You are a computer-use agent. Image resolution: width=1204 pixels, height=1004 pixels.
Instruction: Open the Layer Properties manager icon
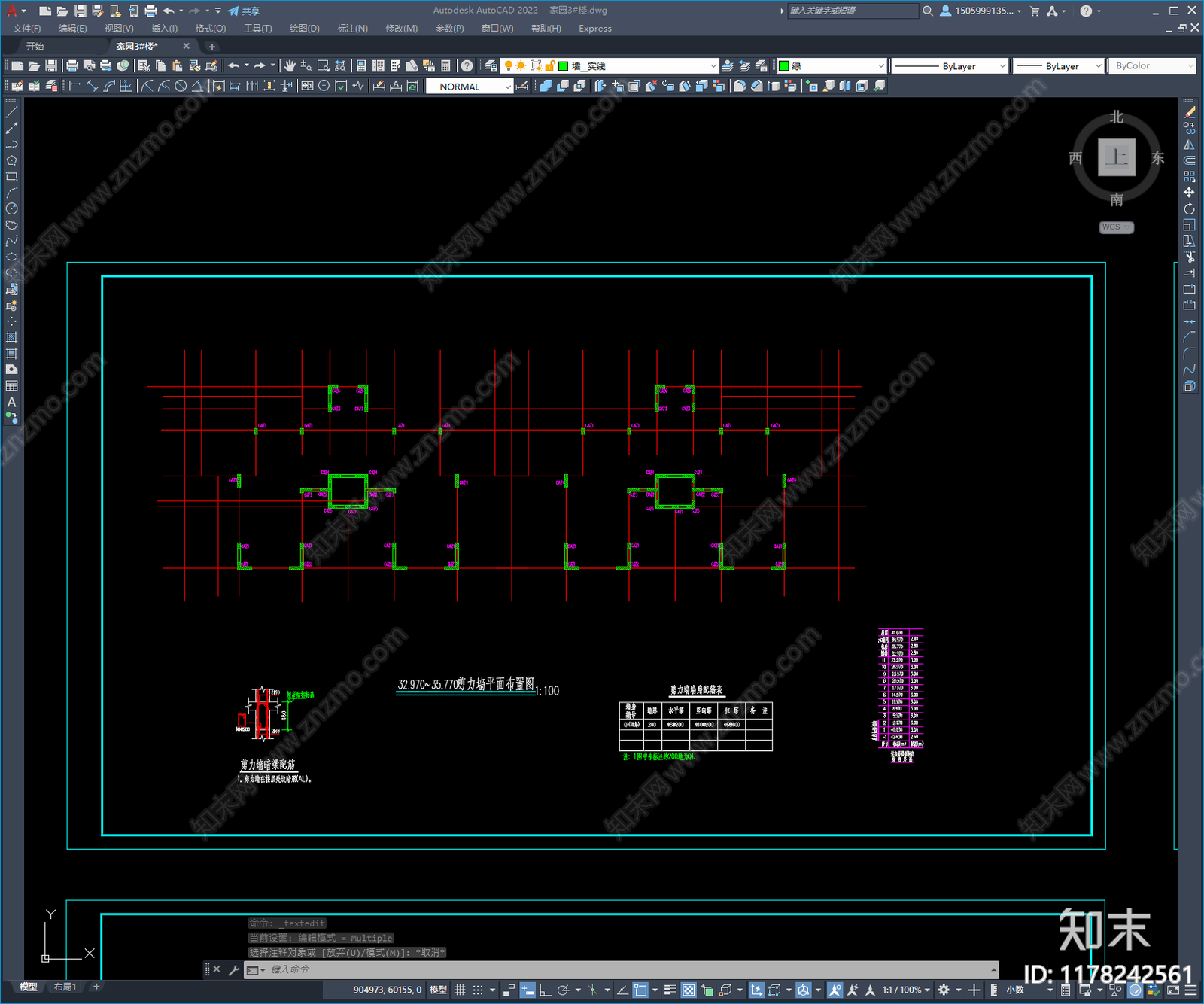tap(491, 66)
